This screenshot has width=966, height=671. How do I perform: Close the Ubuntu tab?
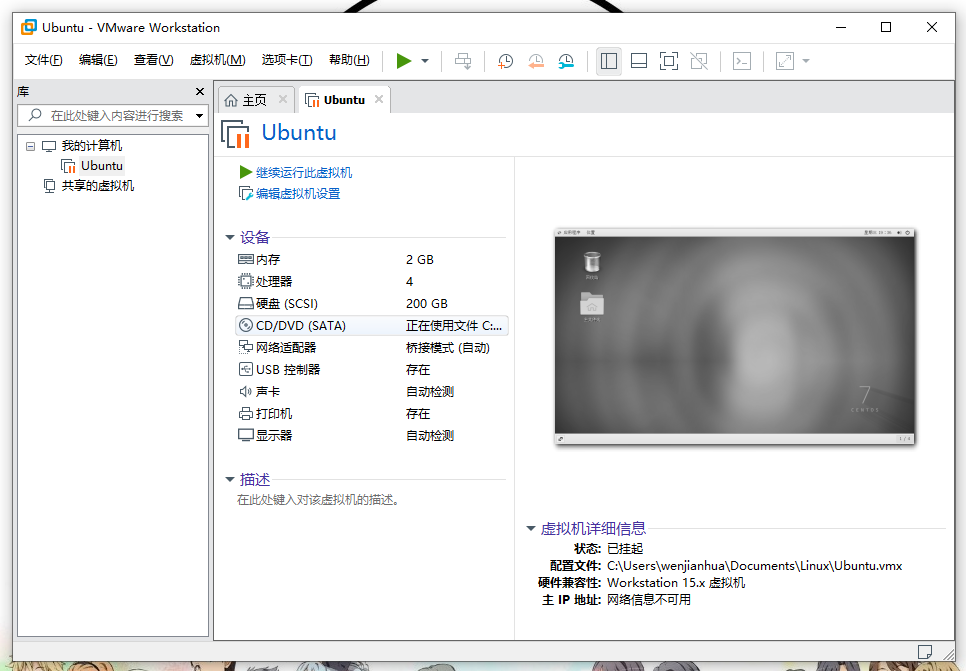tap(379, 99)
